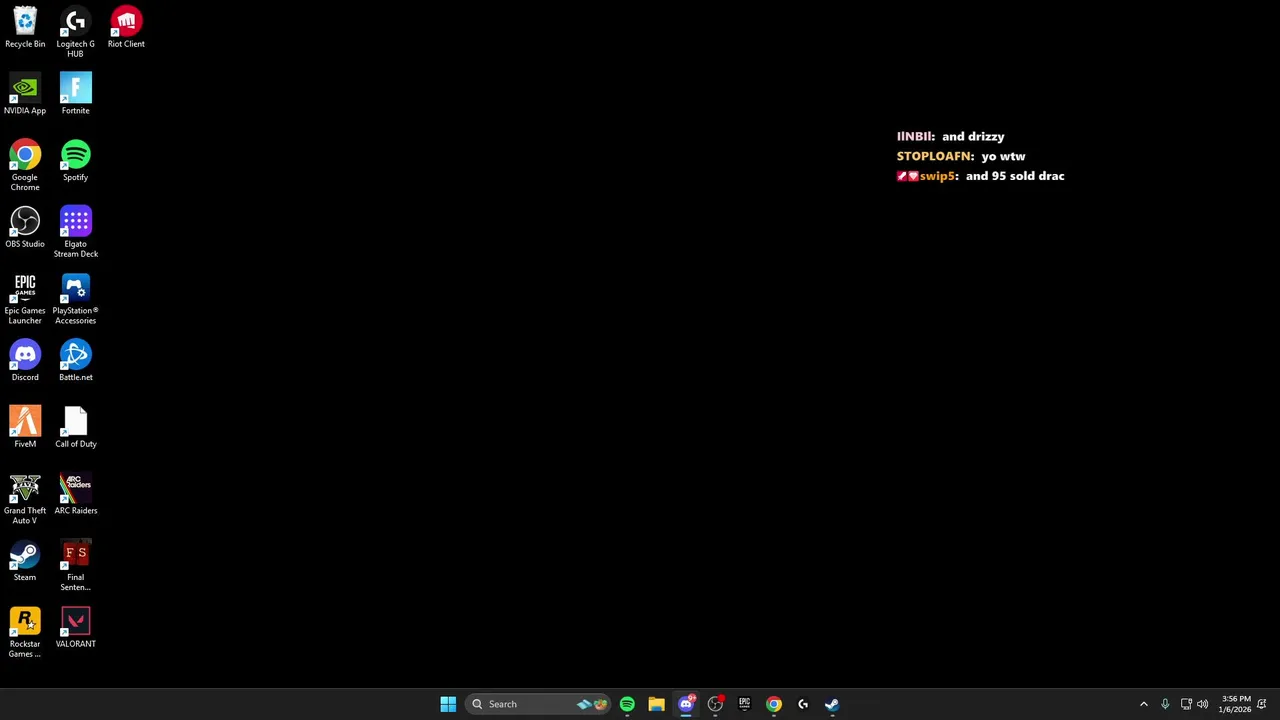
Task: Open Epic Games Launcher from the taskbar
Action: click(744, 704)
